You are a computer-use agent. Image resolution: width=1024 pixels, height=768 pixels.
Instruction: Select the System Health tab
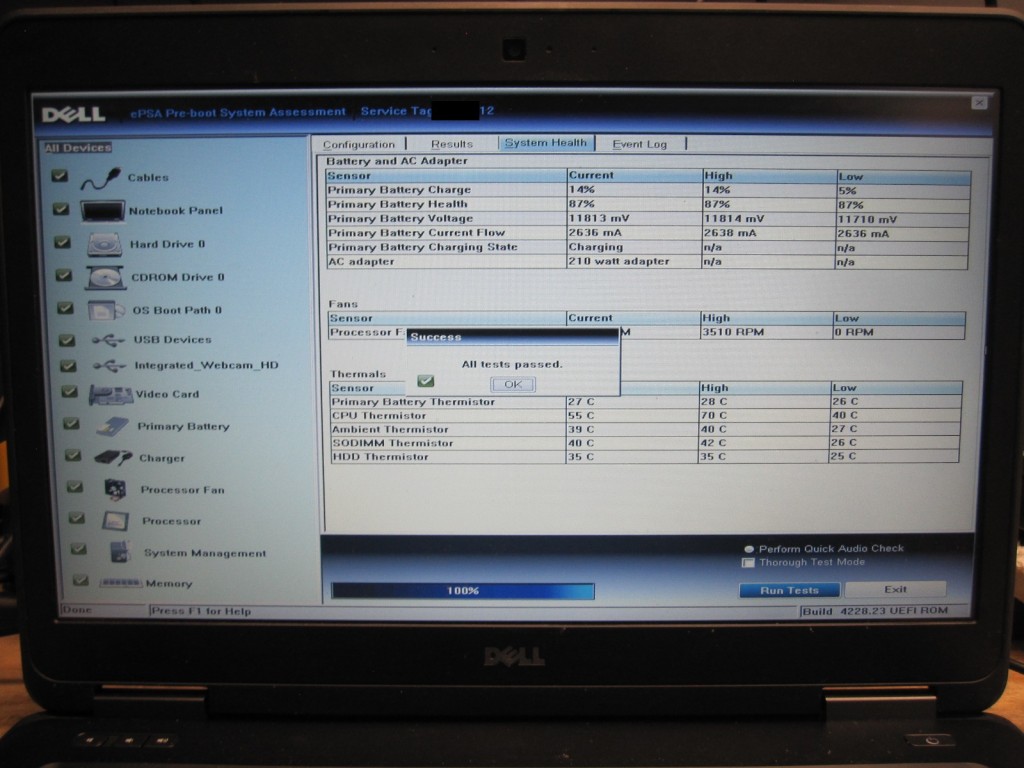point(546,143)
